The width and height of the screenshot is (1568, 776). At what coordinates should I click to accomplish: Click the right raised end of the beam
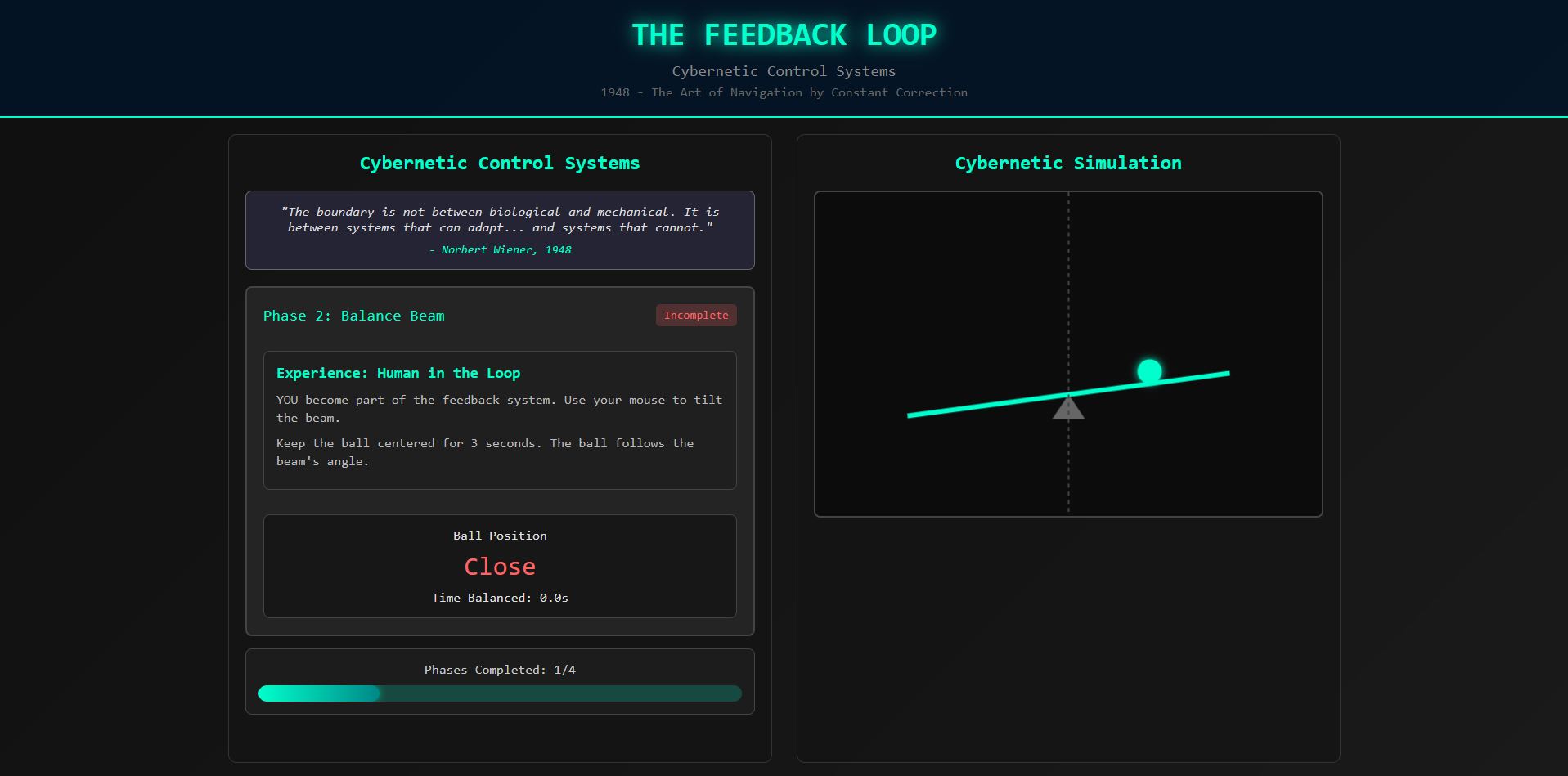pyautogui.click(x=1222, y=375)
